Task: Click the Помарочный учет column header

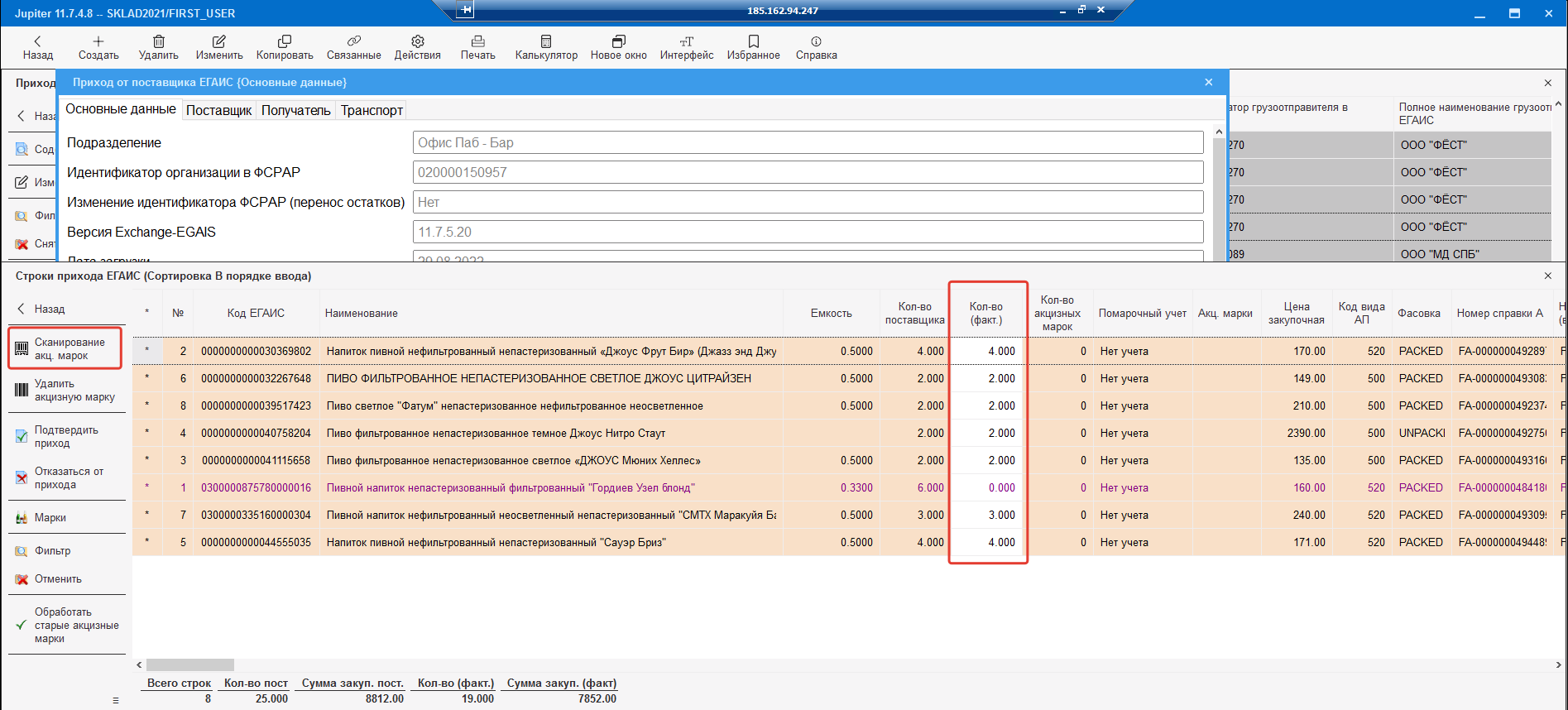Action: [x=1143, y=313]
